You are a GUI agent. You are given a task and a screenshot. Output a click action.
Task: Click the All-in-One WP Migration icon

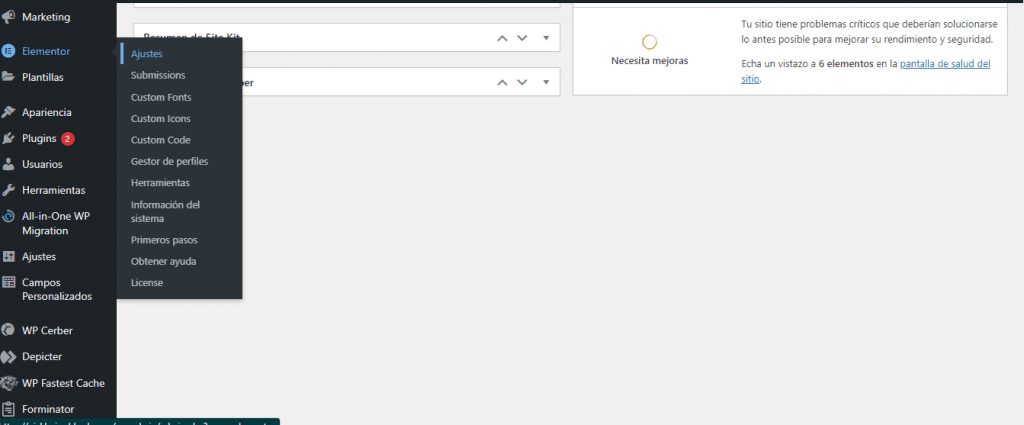(8, 217)
